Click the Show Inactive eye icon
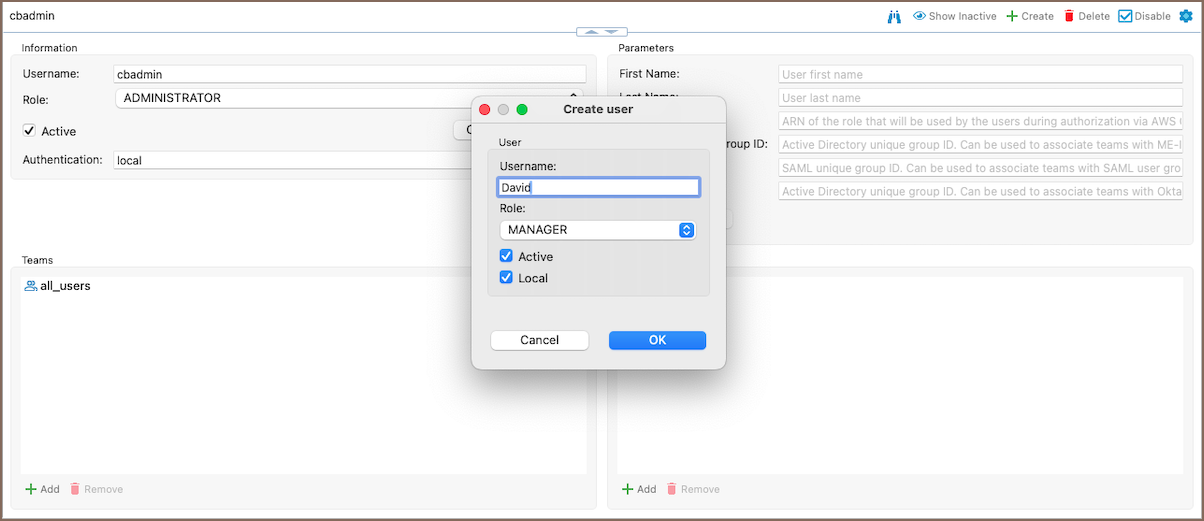 pos(919,16)
